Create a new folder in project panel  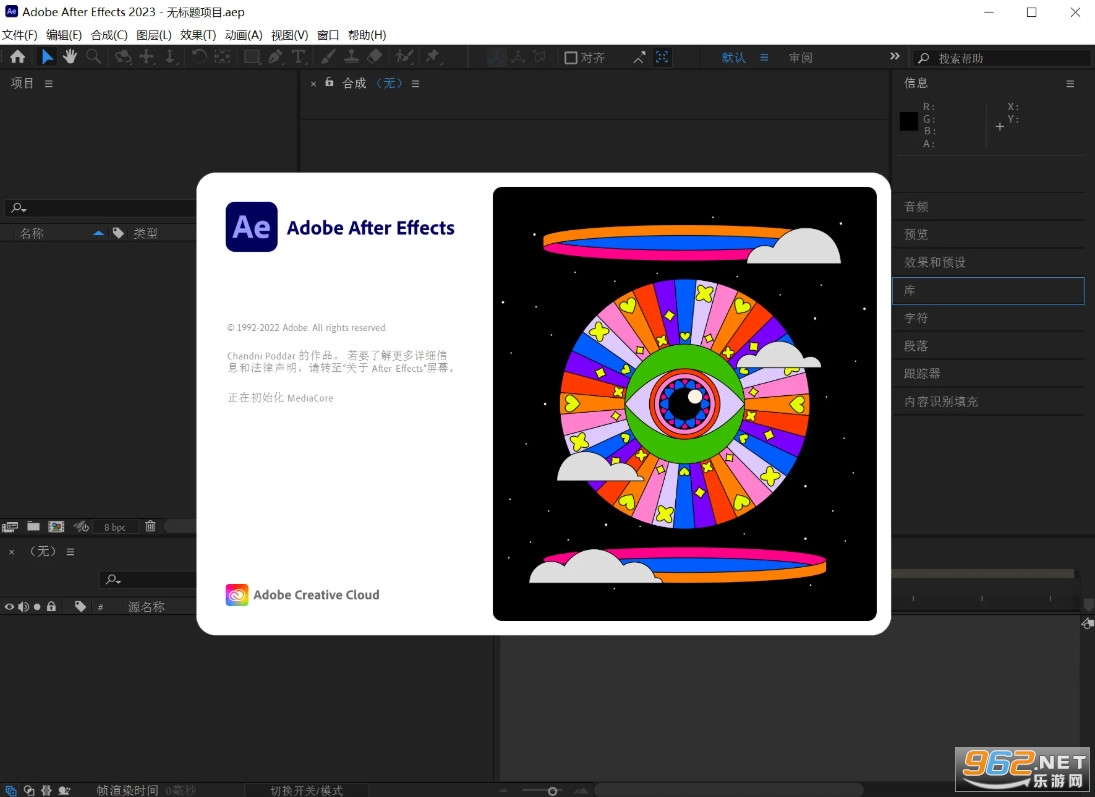tap(33, 526)
